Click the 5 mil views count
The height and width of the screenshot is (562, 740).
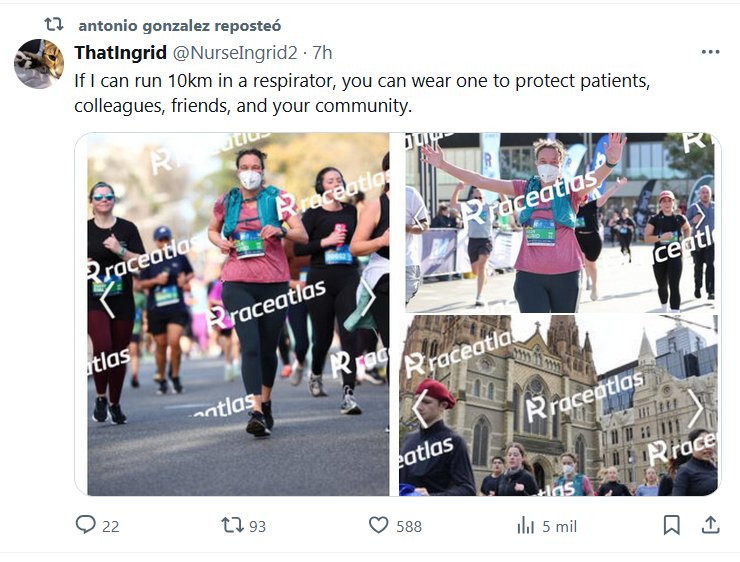pos(559,526)
